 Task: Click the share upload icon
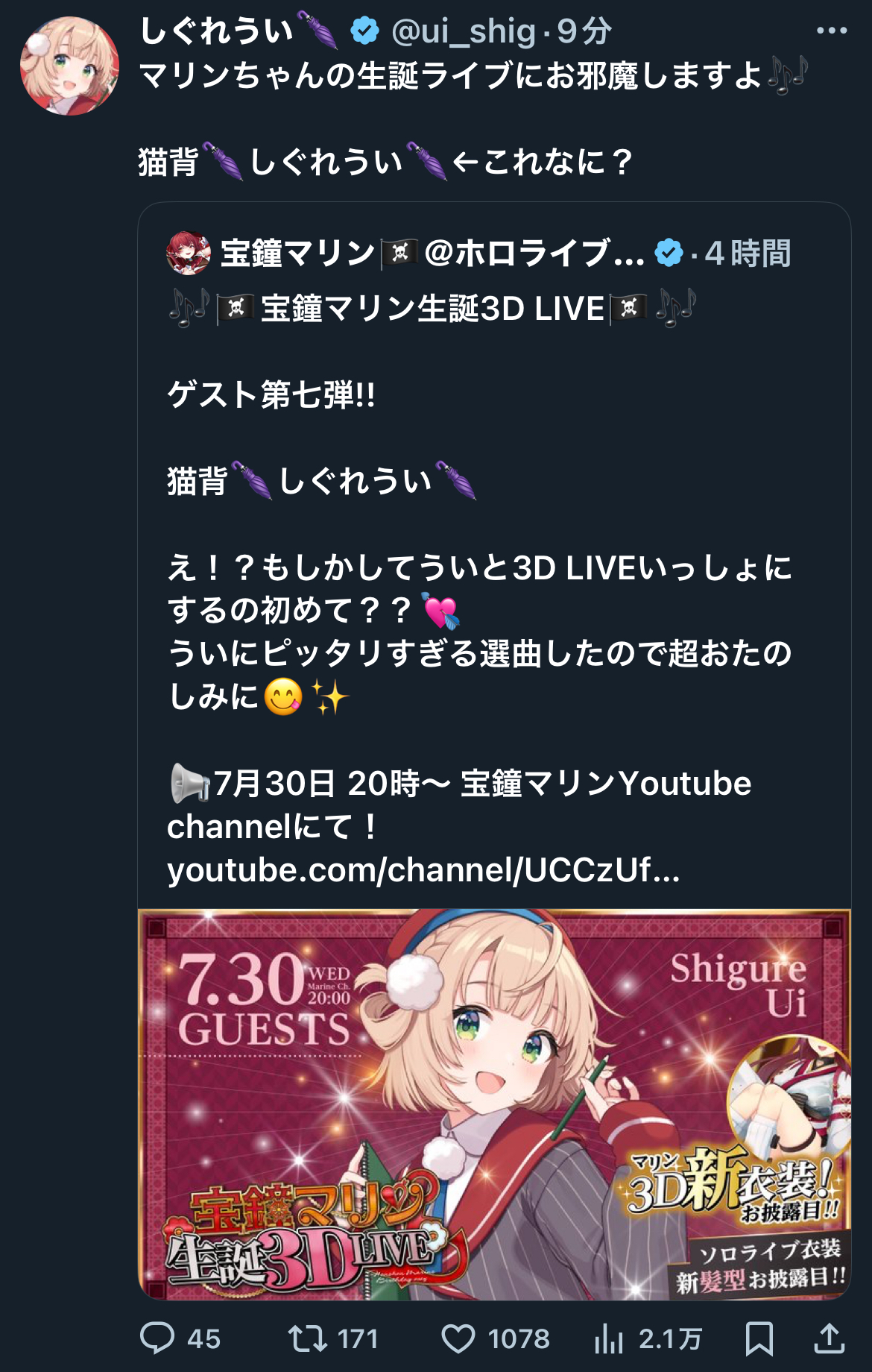click(829, 1338)
